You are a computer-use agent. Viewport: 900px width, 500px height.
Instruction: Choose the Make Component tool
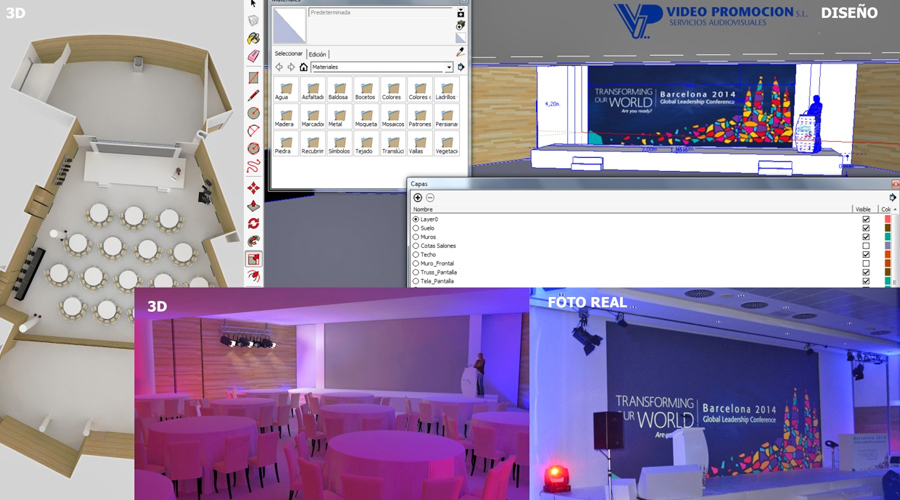(253, 21)
